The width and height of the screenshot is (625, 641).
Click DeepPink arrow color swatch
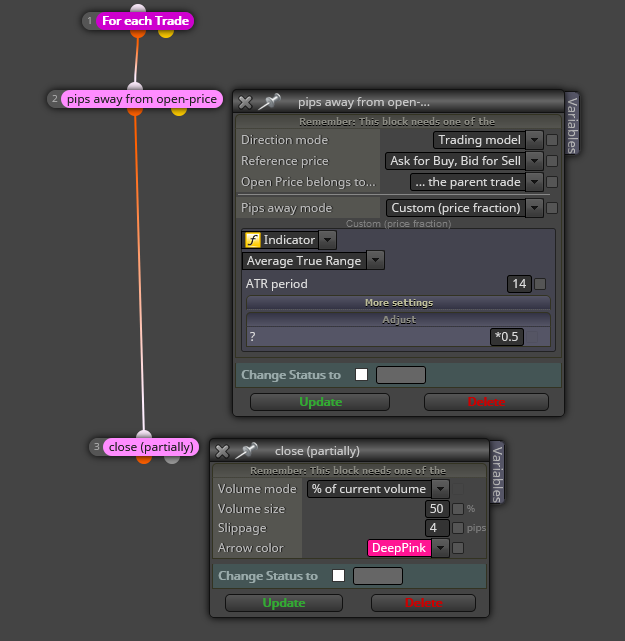[399, 548]
